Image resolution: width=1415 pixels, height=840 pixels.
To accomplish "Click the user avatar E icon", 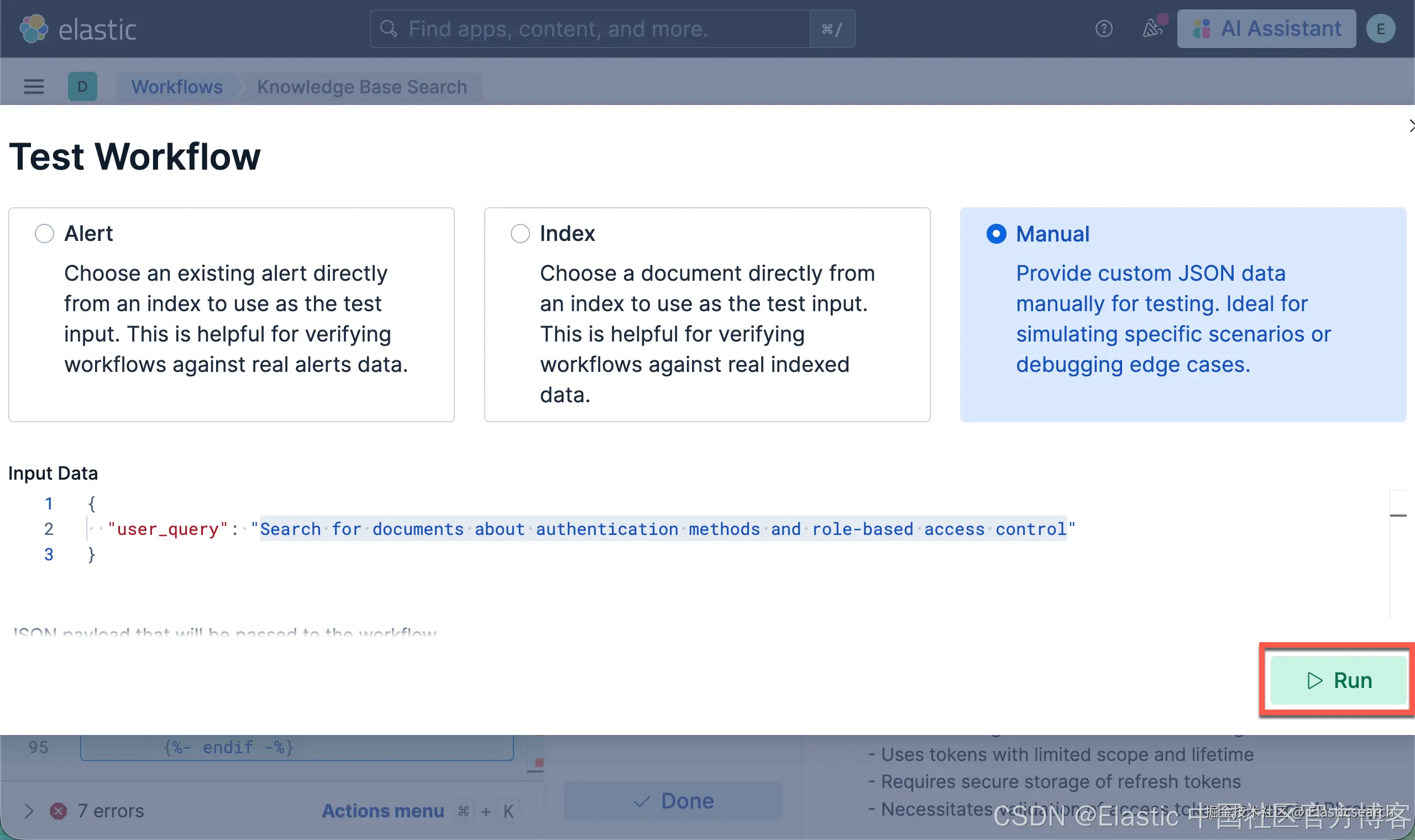I will [x=1381, y=29].
